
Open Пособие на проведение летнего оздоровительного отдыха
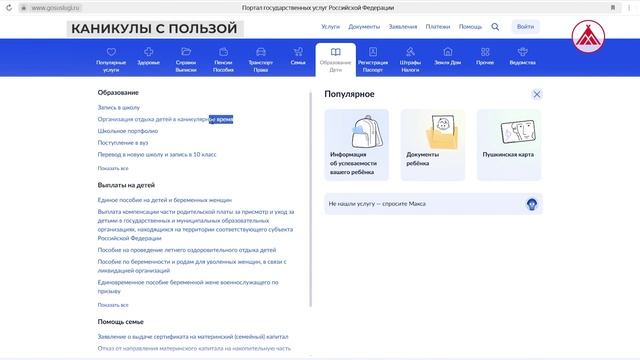(x=187, y=250)
